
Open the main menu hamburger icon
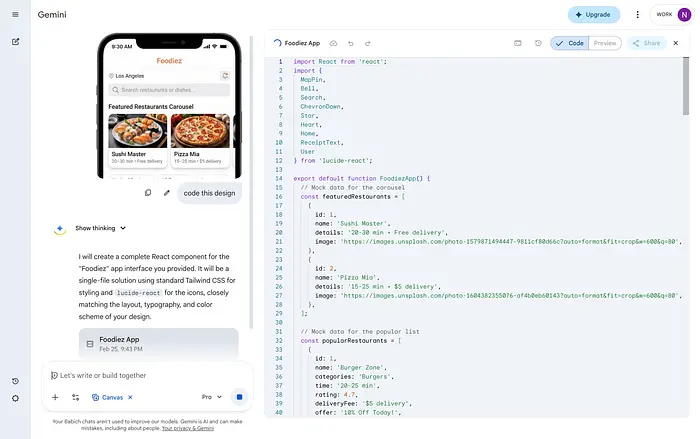tap(15, 15)
